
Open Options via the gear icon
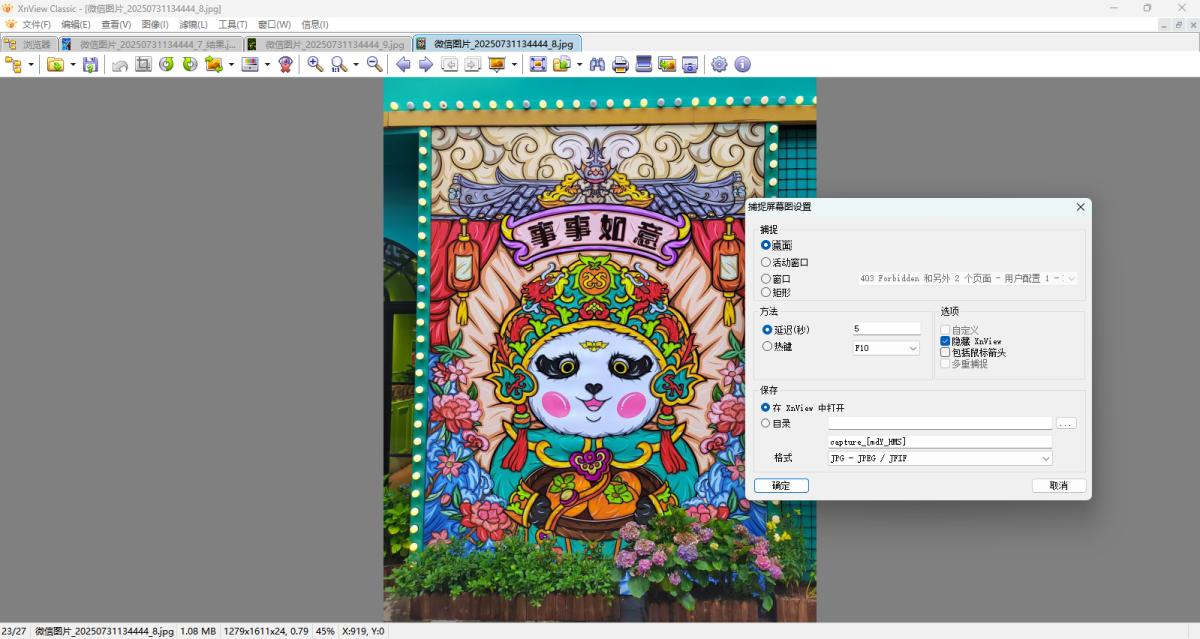[x=719, y=65]
